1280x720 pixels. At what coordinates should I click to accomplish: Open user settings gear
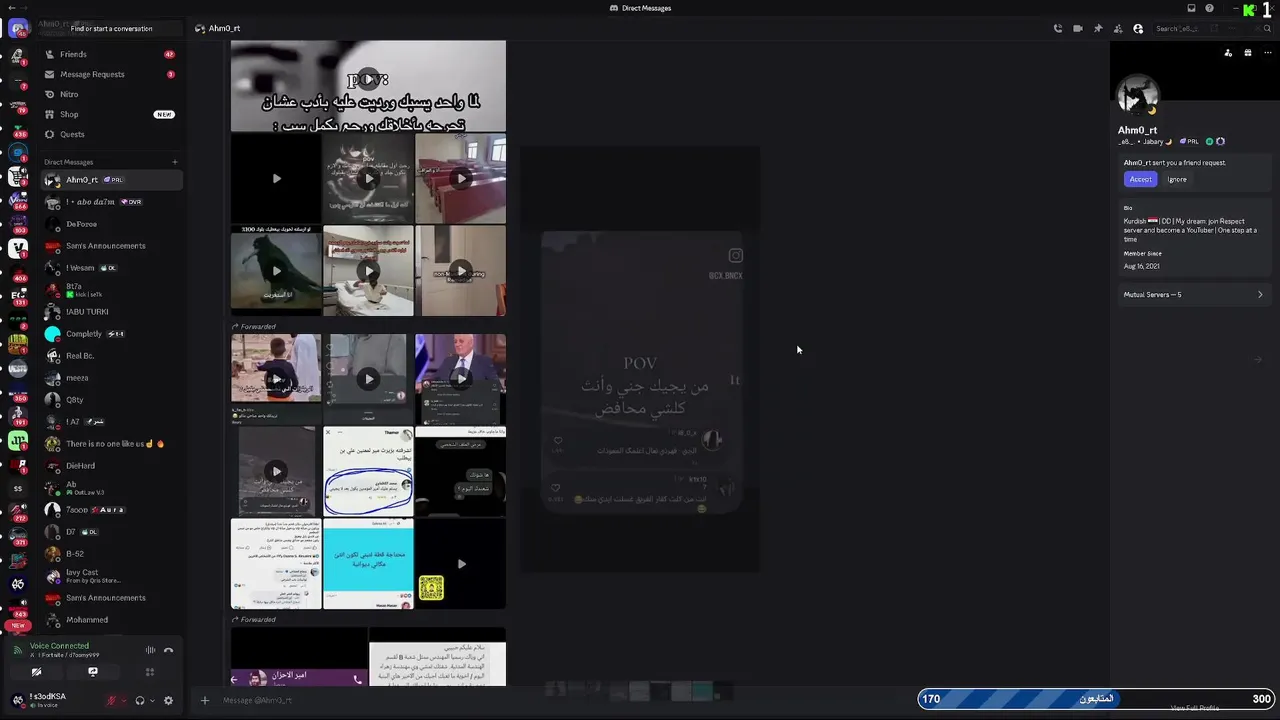(x=168, y=700)
